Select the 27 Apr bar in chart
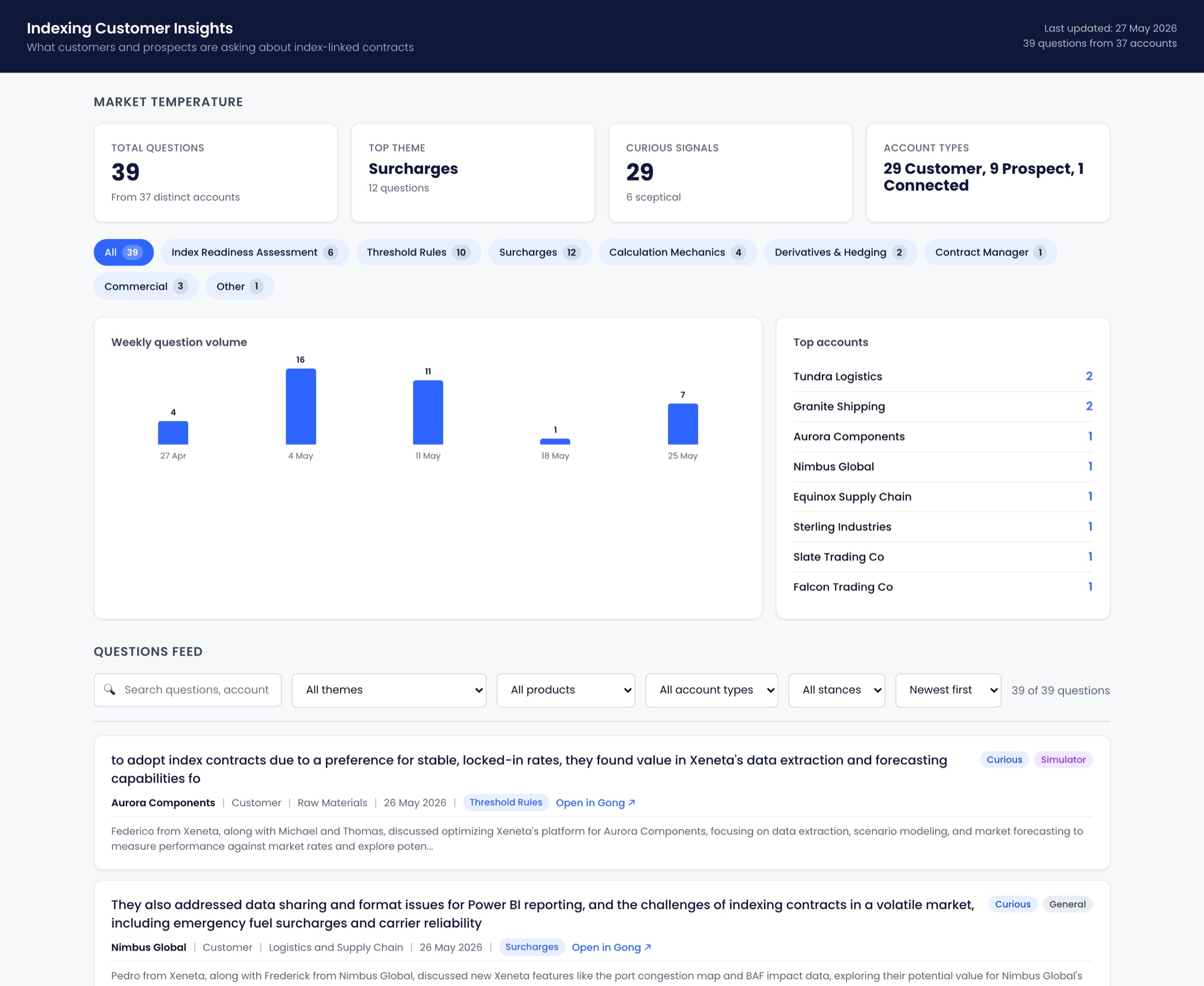 point(173,433)
